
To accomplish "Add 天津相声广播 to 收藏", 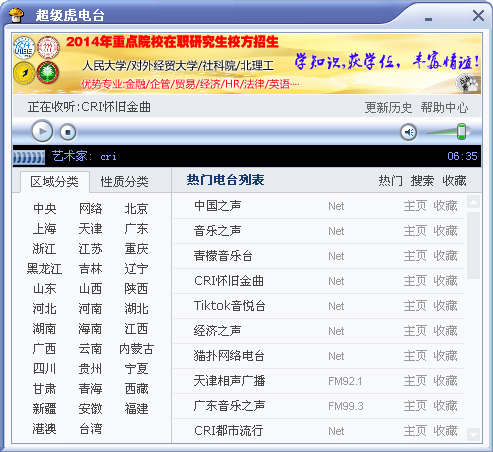I will tap(445, 381).
